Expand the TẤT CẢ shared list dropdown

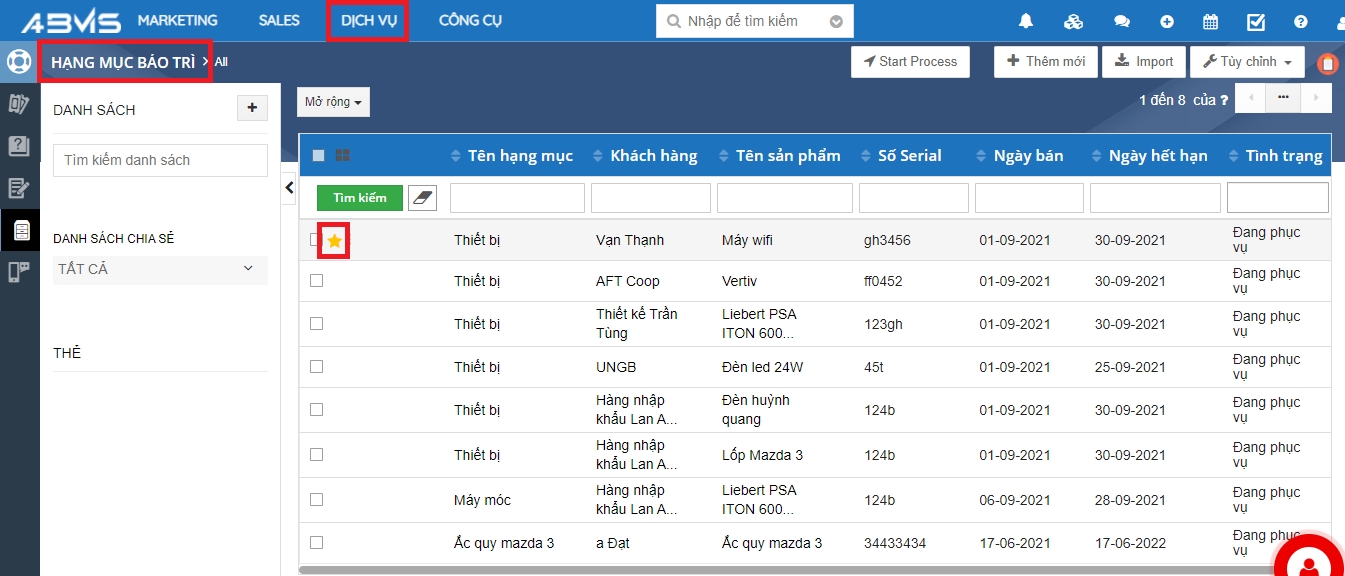pos(160,269)
